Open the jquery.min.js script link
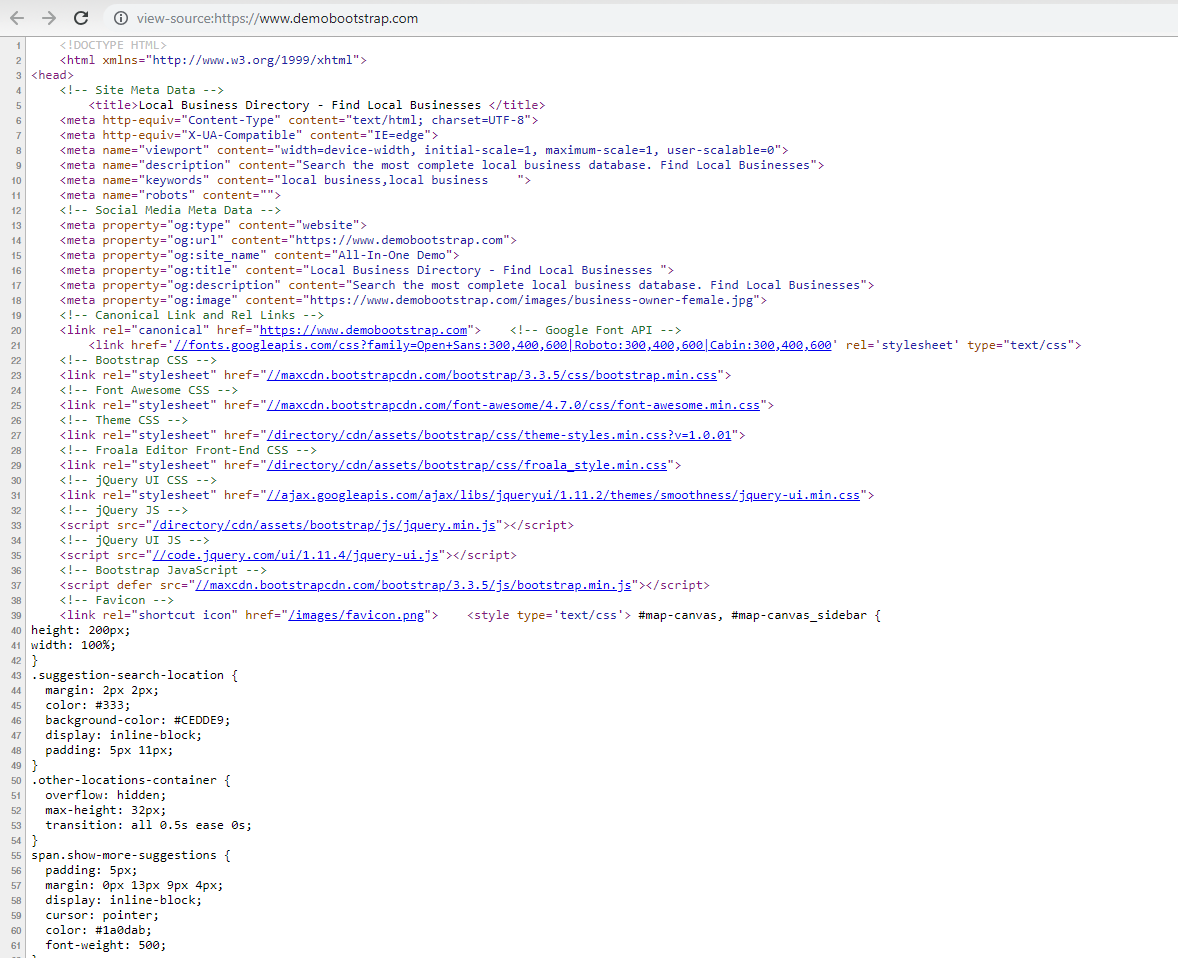The height and width of the screenshot is (958, 1178). point(325,525)
